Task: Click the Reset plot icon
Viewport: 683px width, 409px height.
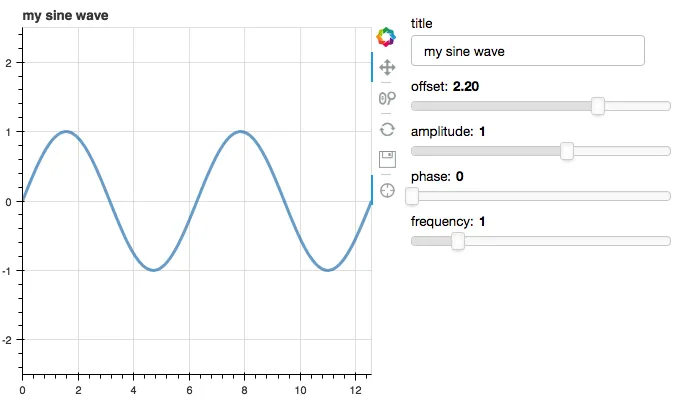Action: [386, 129]
